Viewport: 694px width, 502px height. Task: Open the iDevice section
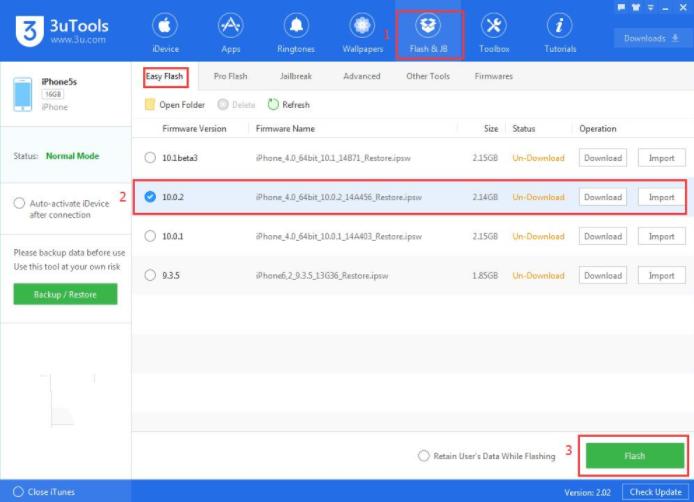[x=165, y=34]
